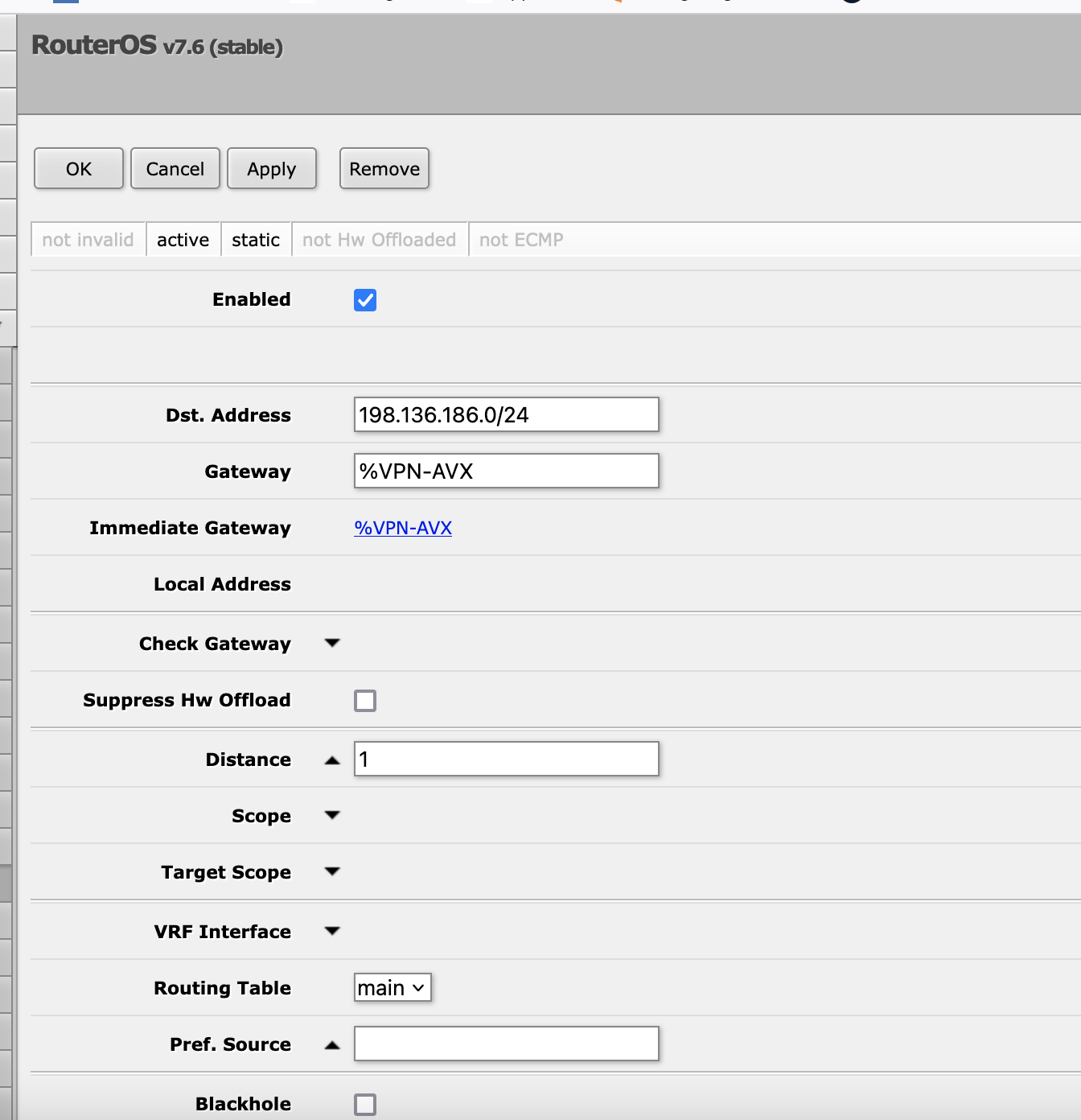Cancel the route changes
Screen dimensions: 1081x1120
pyautogui.click(x=175, y=168)
